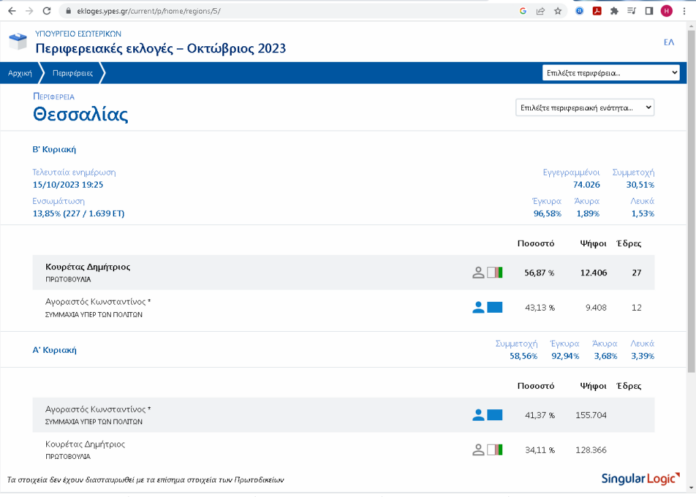Screen dimensions: 696x497
Task: Click the ballot box logo
Action: (x=18, y=41)
